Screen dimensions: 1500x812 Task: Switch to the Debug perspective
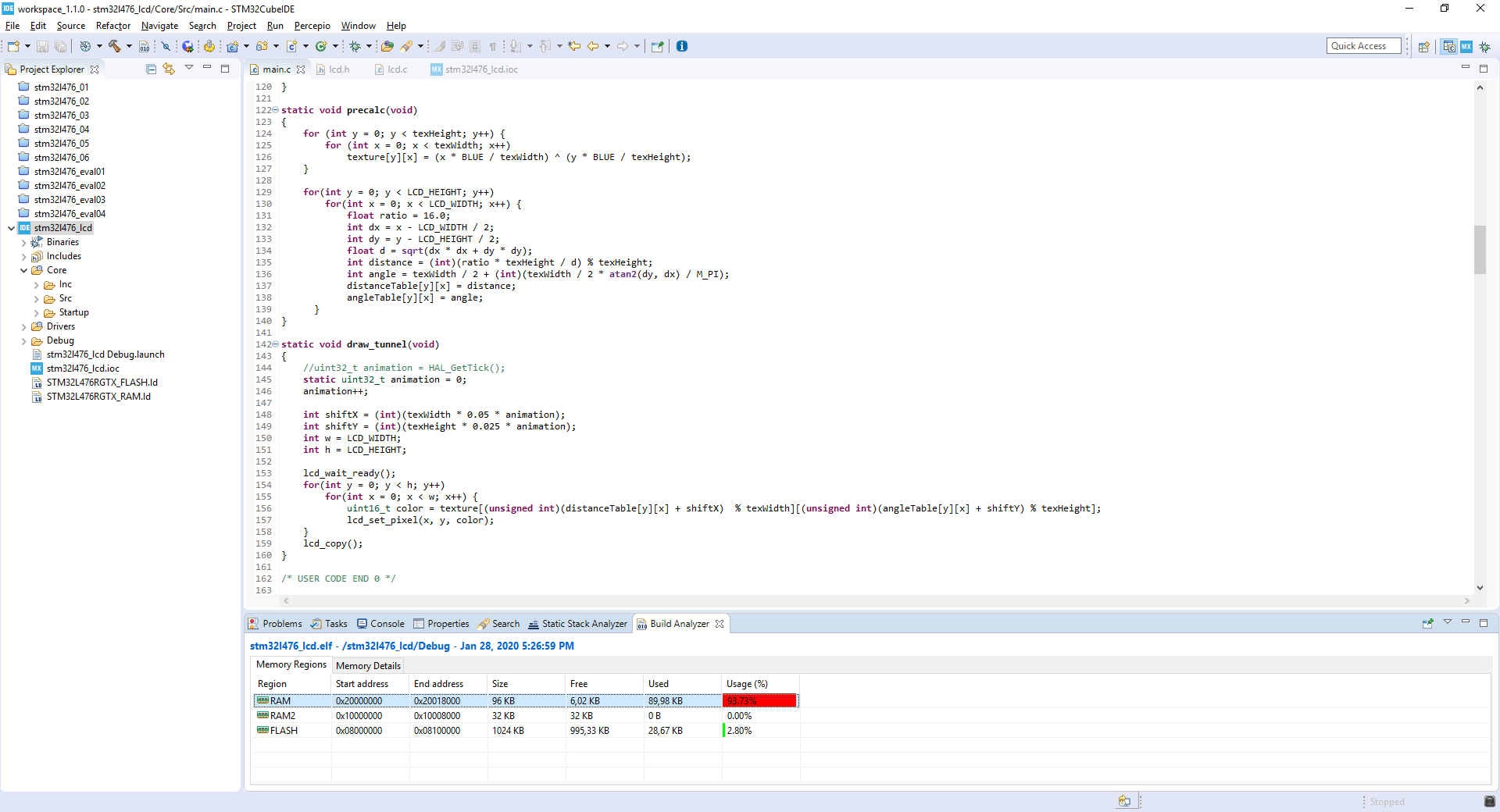(1484, 47)
